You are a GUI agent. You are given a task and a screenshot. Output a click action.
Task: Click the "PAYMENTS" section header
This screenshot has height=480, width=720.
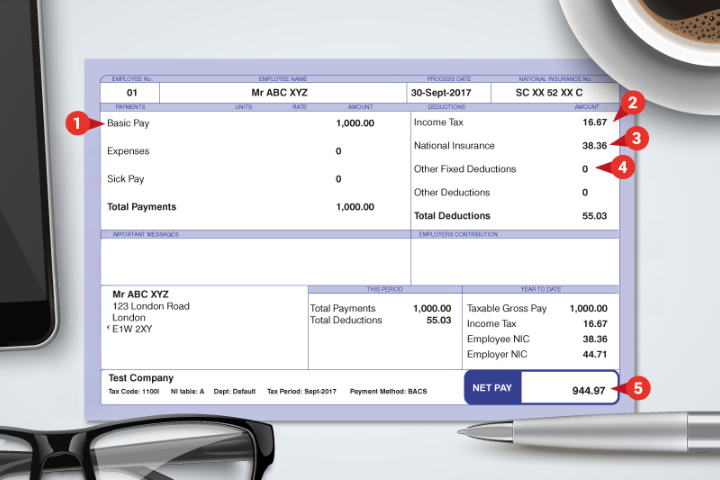(x=130, y=107)
